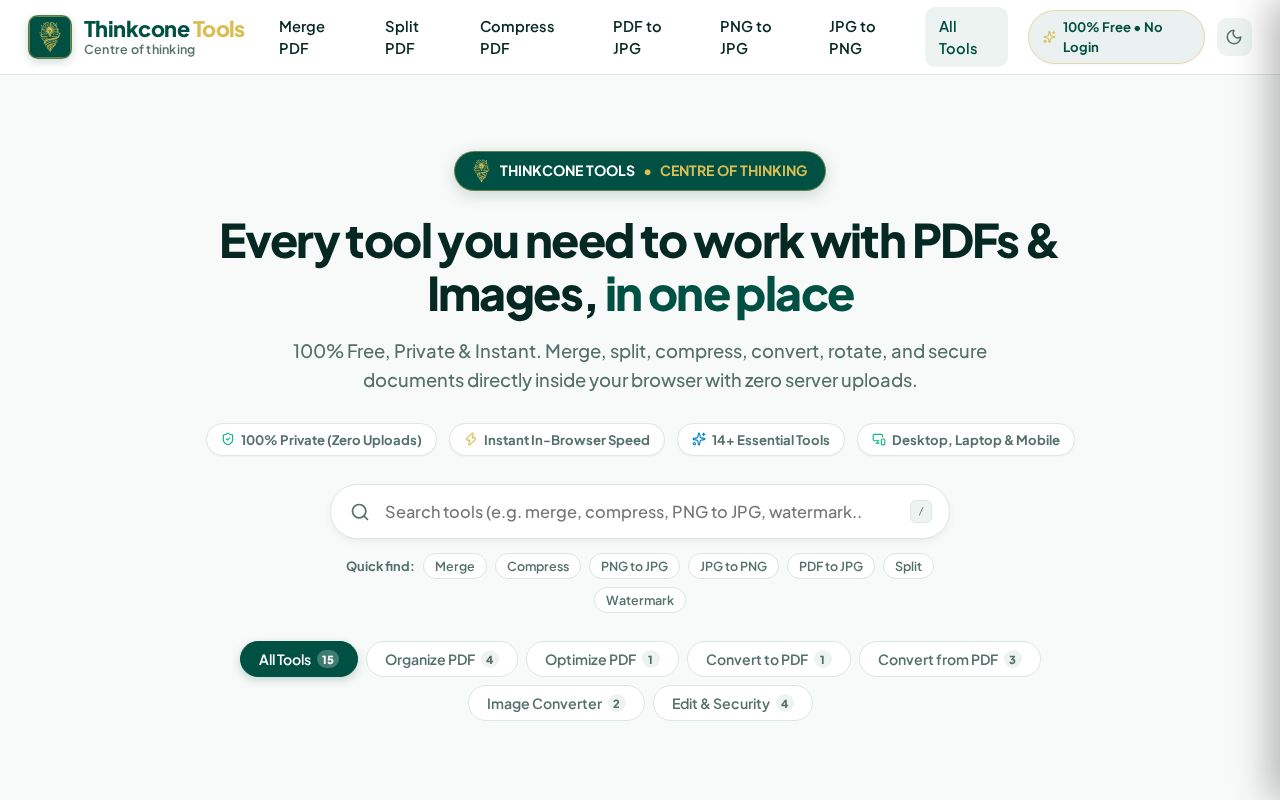Viewport: 1280px width, 800px height.
Task: Show the Convert to PDF category
Action: click(x=769, y=659)
